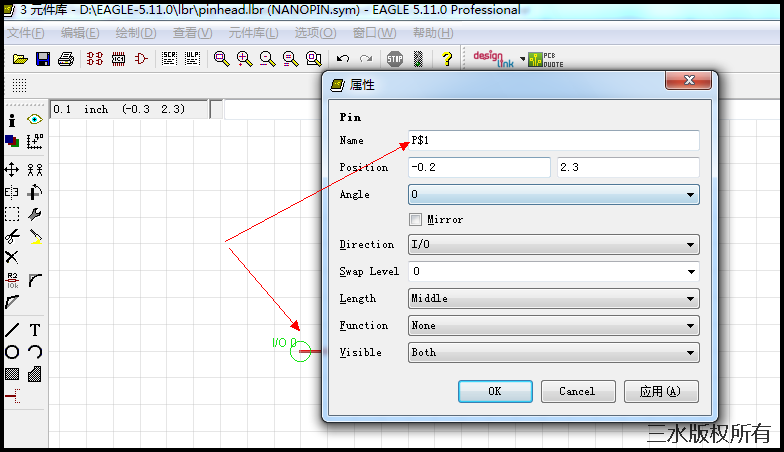Select the Text tool in left toolbar
The image size is (784, 452).
coord(35,330)
